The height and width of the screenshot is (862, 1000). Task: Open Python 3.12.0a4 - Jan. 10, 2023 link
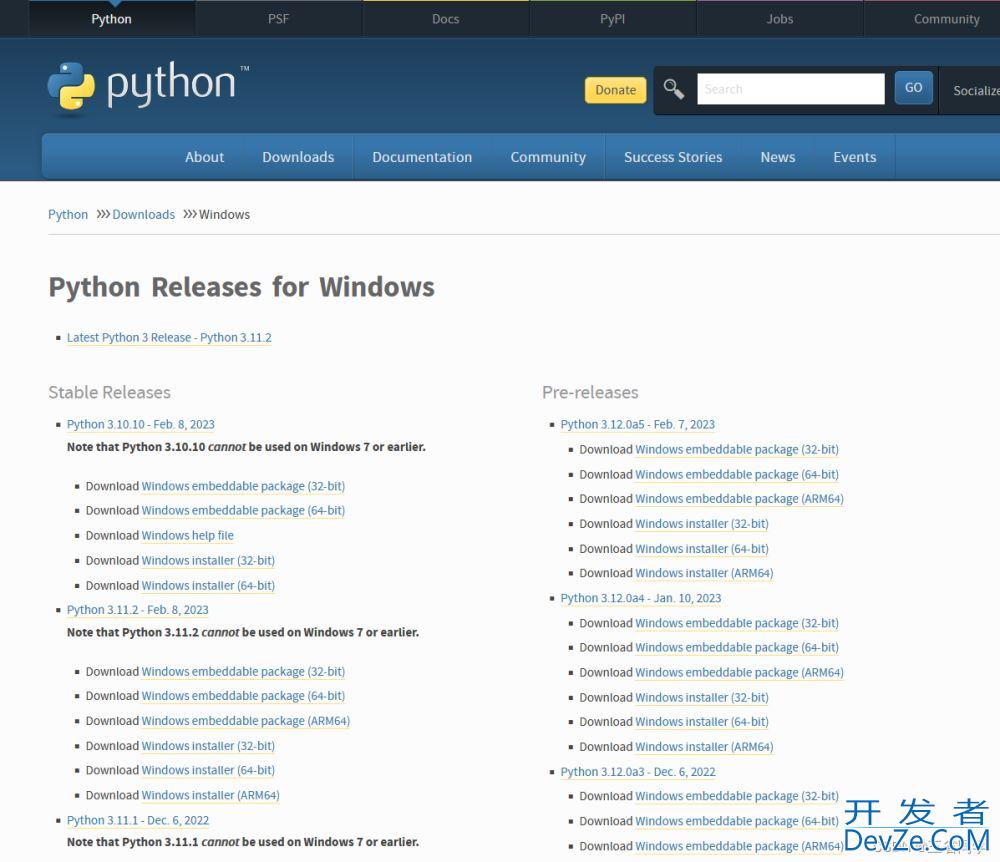point(641,598)
